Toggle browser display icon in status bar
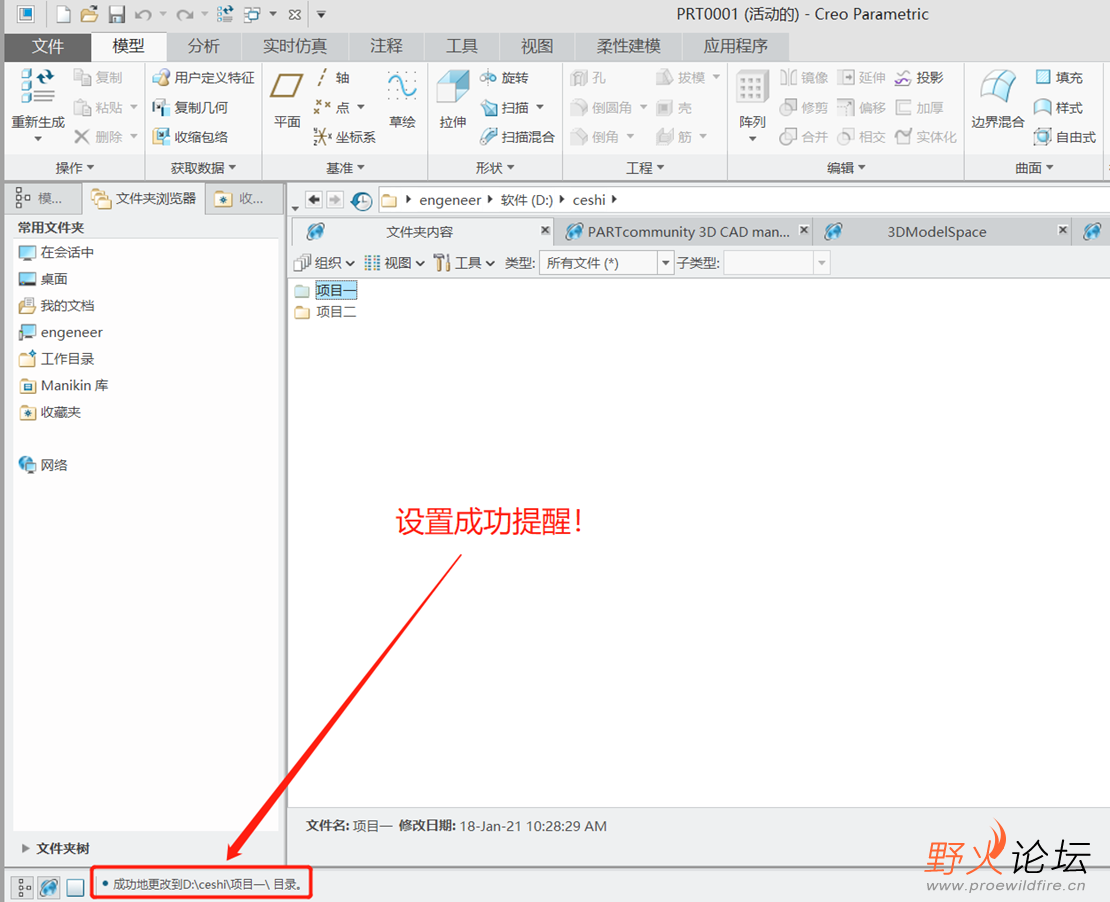Viewport: 1110px width, 902px height. click(49, 886)
